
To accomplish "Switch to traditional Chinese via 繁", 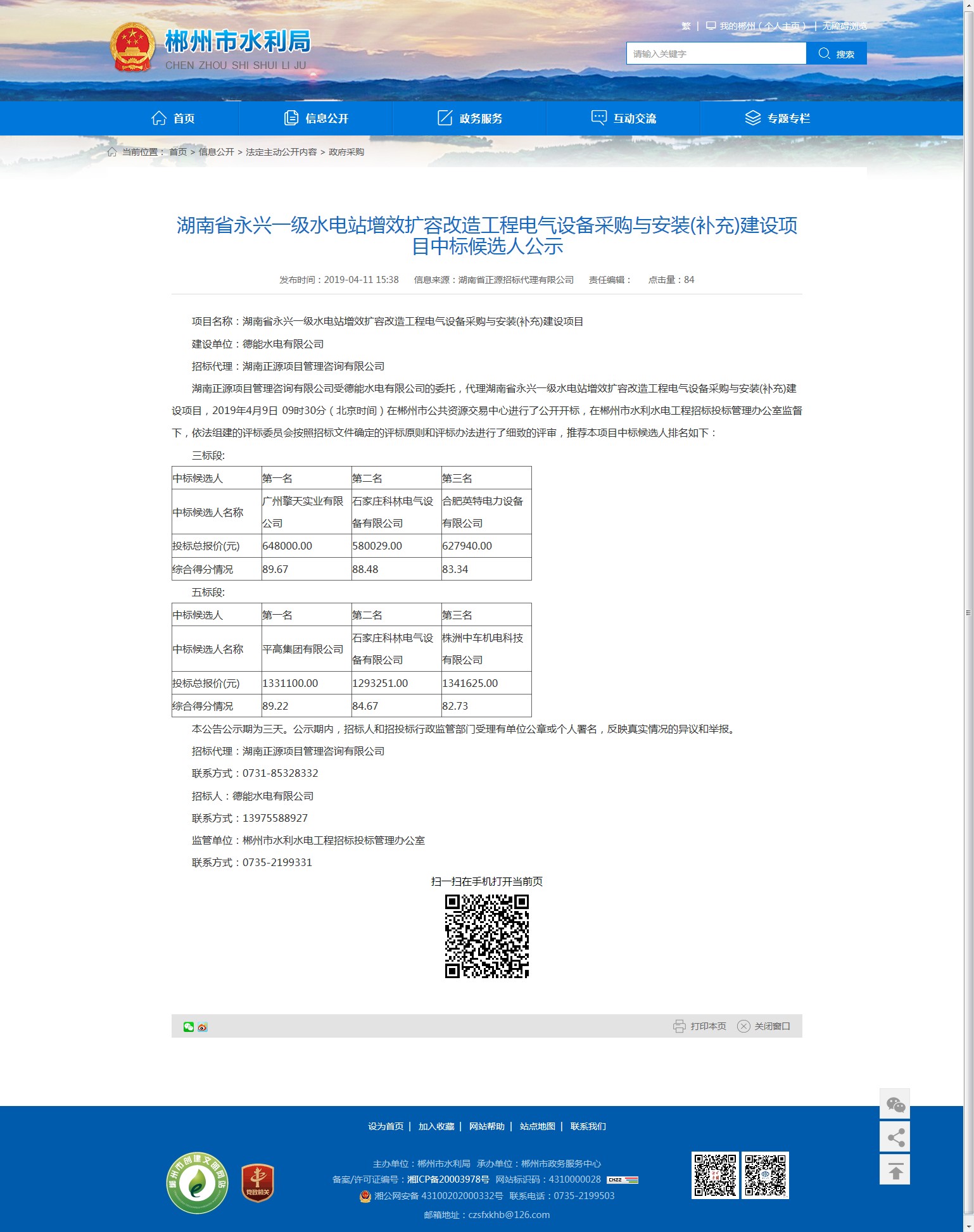I will pos(686,26).
